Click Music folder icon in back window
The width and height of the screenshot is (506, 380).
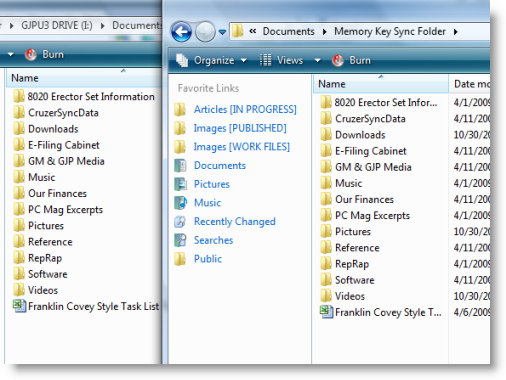(19, 177)
